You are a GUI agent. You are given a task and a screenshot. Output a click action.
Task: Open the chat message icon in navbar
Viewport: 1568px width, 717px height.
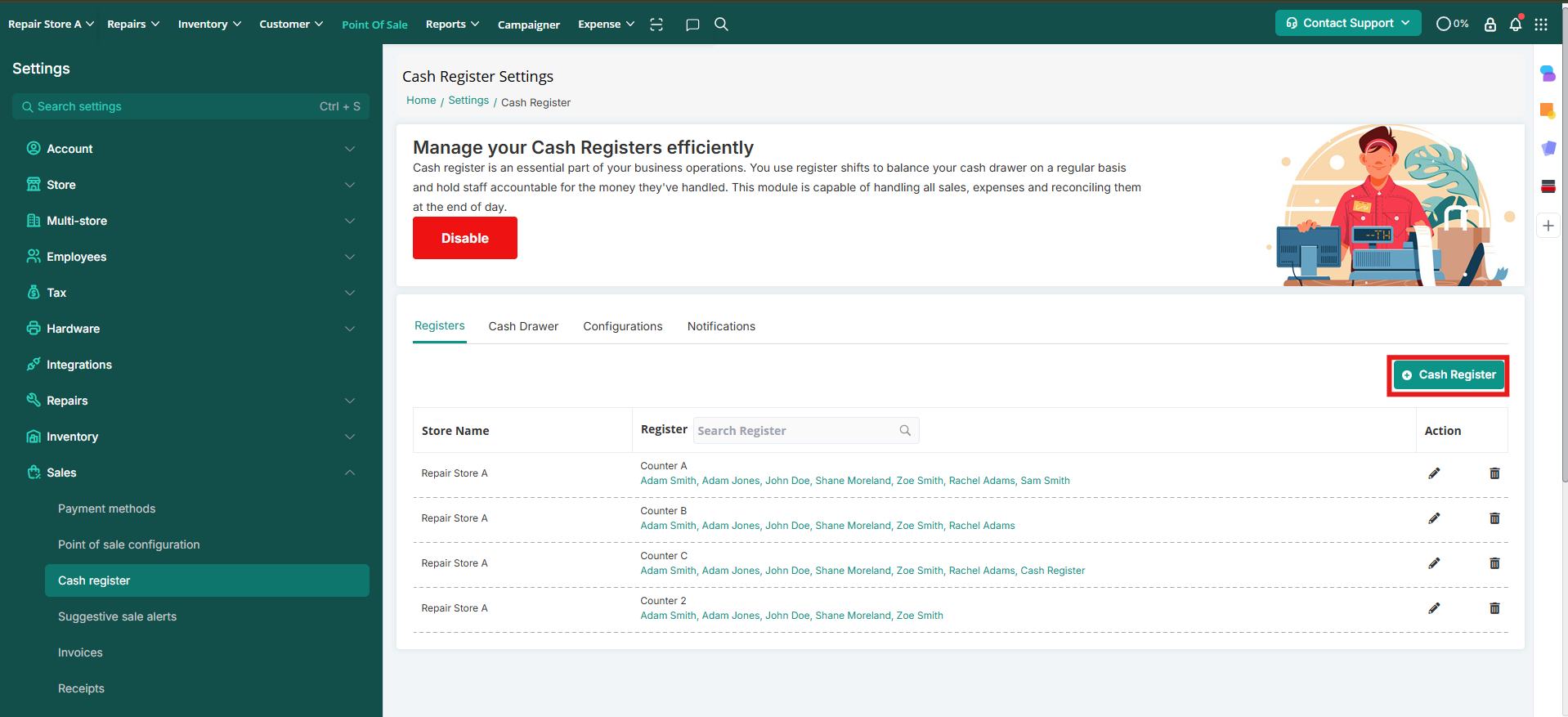[x=692, y=25]
